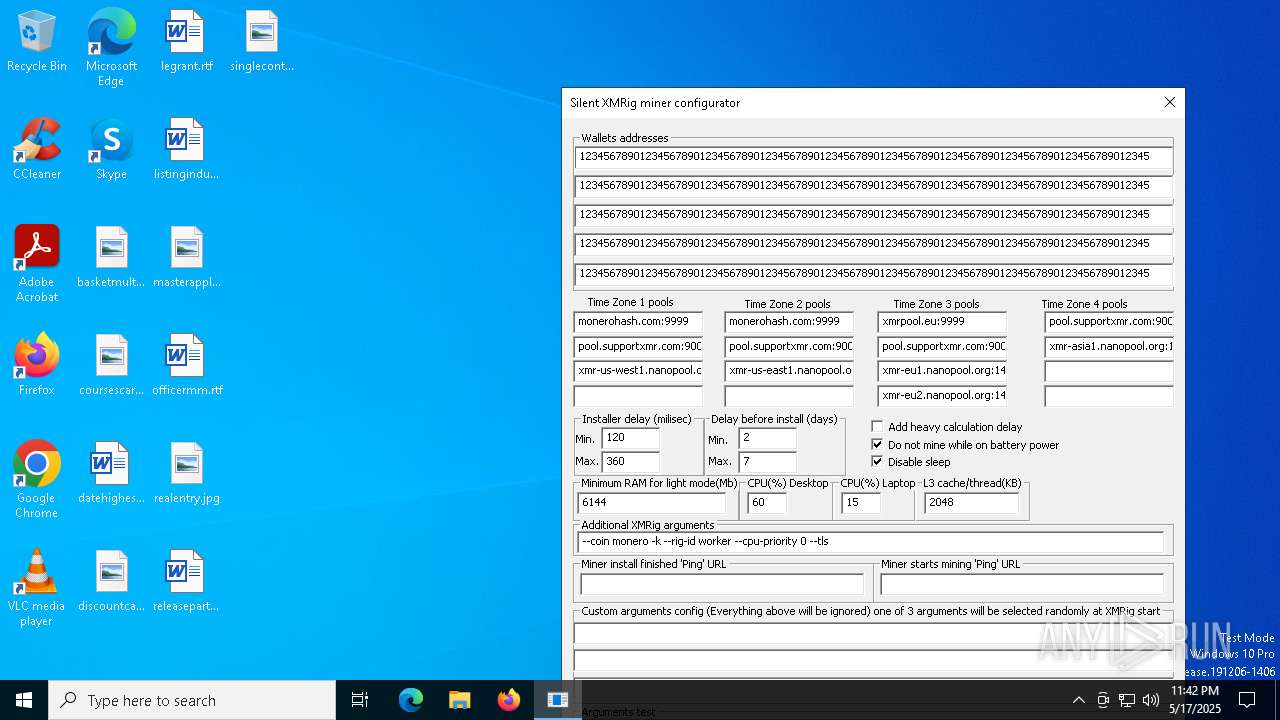Select the masterappl... image file icon
This screenshot has height=720, width=1280.
tap(186, 258)
